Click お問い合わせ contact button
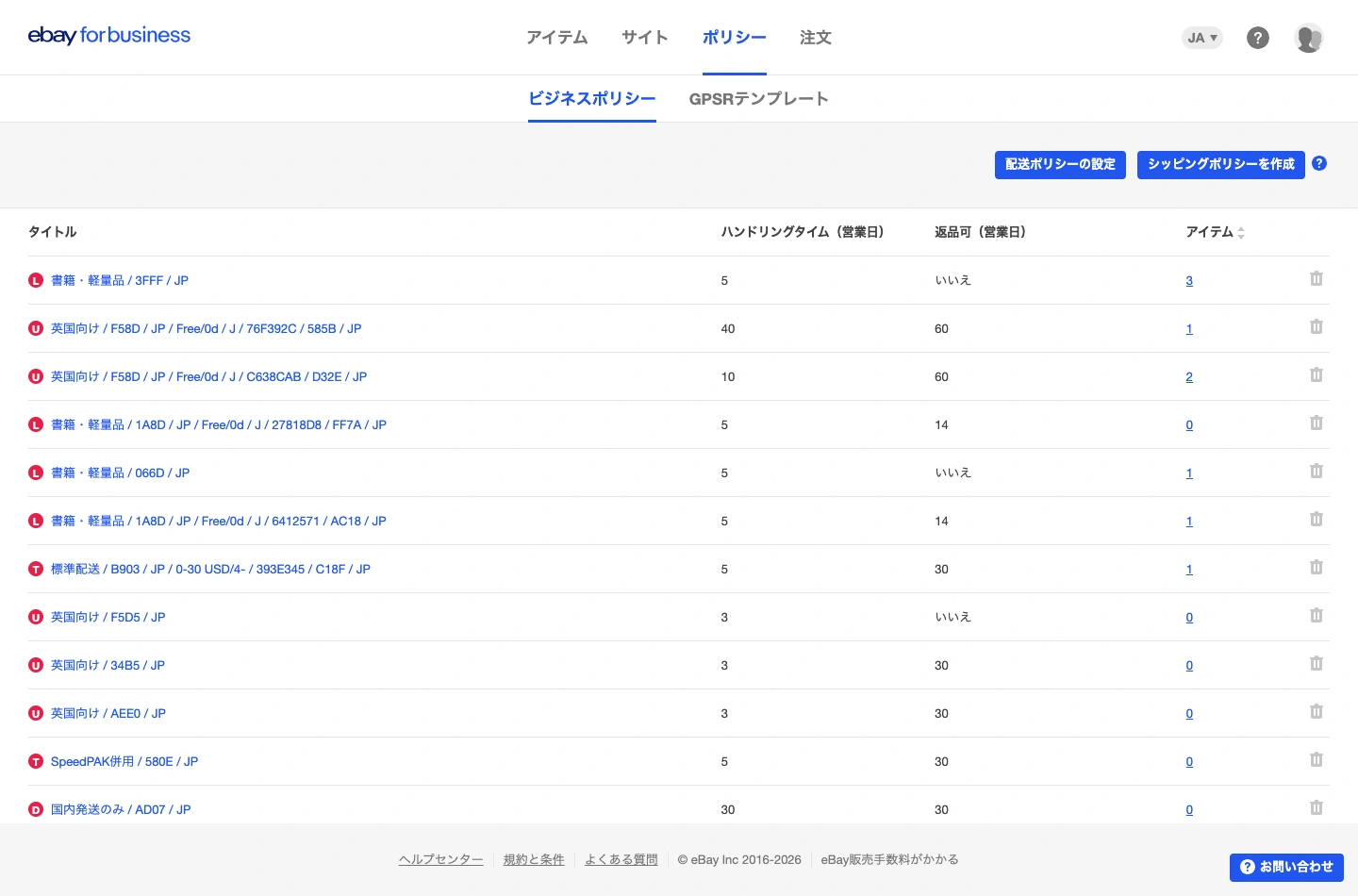The height and width of the screenshot is (896, 1358). pyautogui.click(x=1286, y=867)
